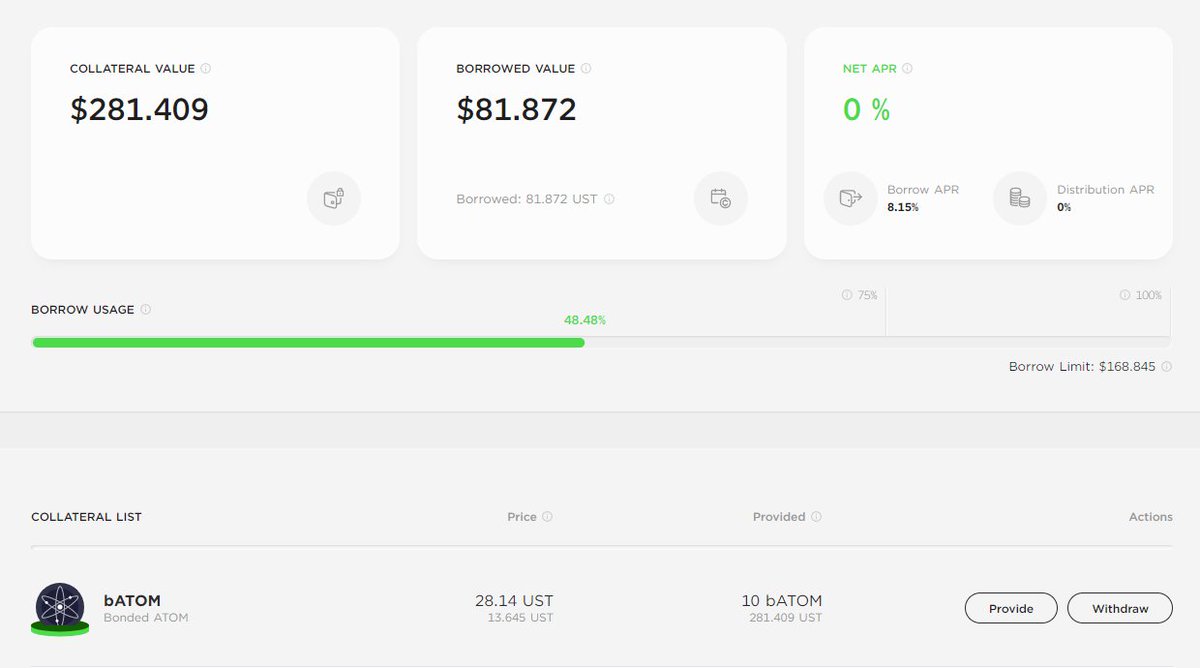Click the BORROW USAGE label
Screen dimensions: 1200x668
(83, 310)
